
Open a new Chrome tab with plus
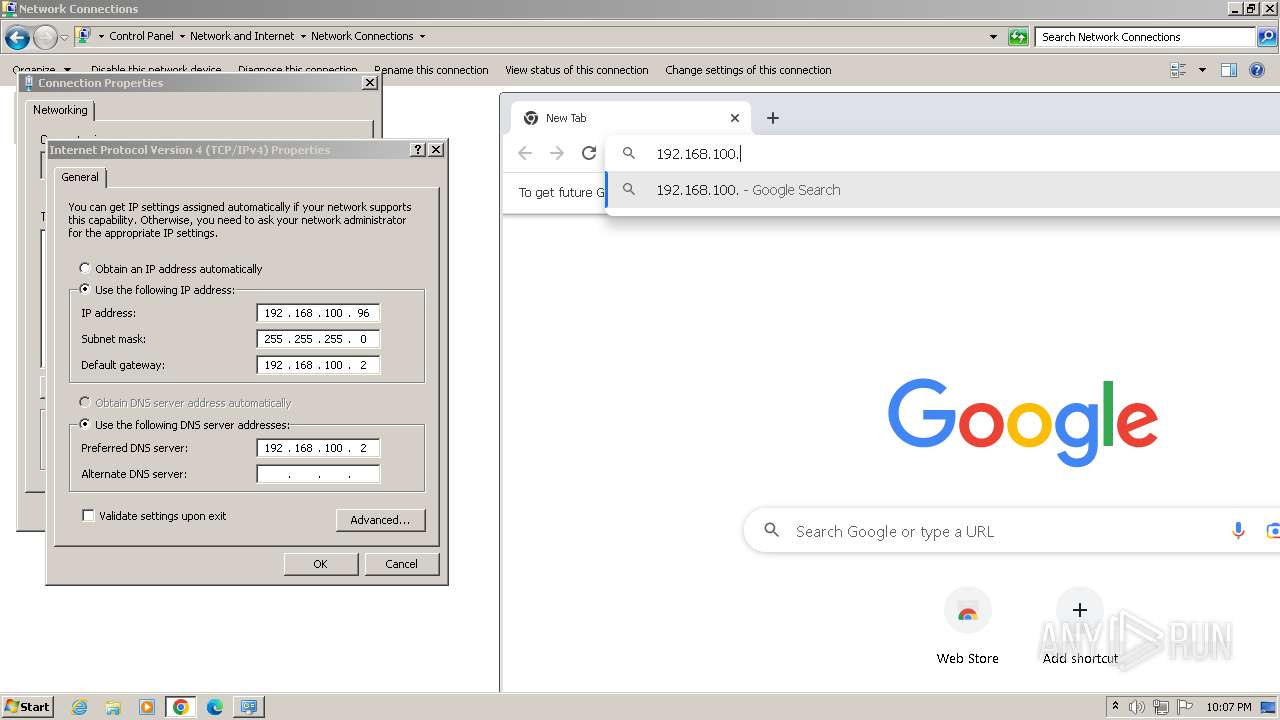(x=772, y=118)
